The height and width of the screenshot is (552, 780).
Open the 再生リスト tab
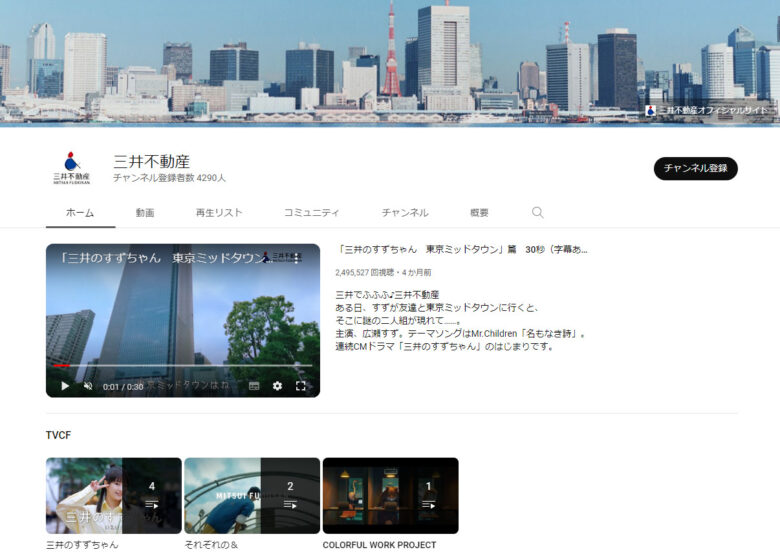click(x=219, y=213)
